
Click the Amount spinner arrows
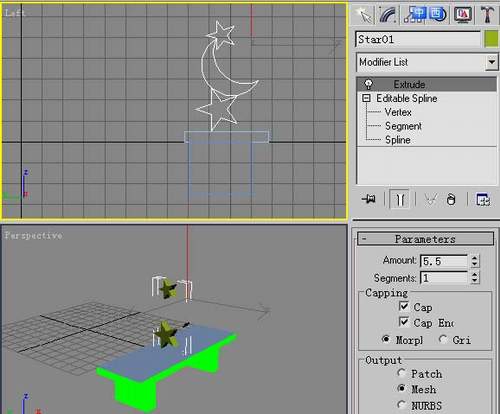coord(475,261)
